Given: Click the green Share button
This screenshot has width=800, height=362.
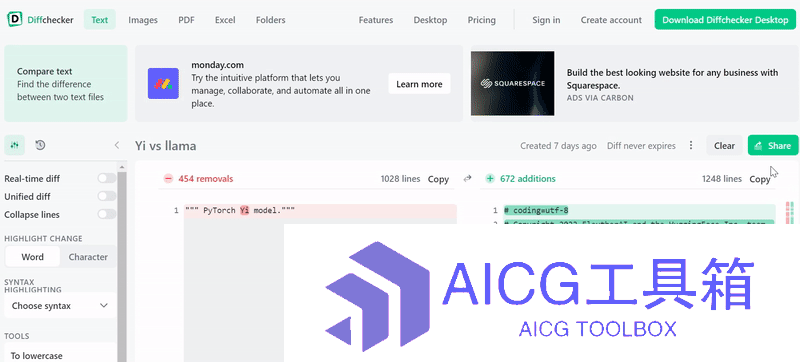Looking at the screenshot, I should 773,145.
